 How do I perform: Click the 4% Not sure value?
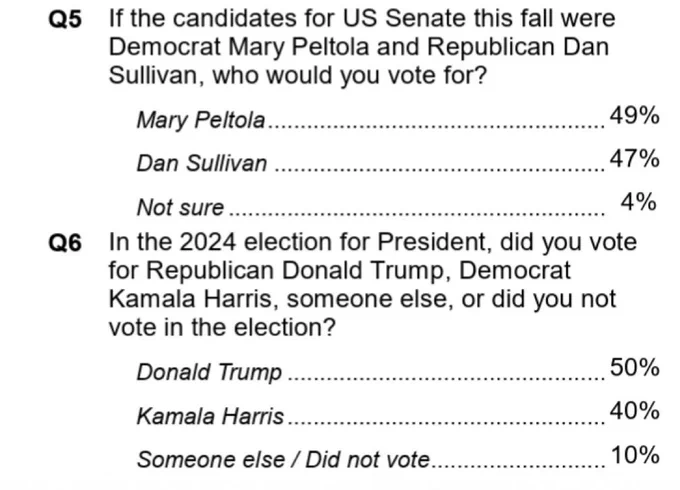(638, 202)
